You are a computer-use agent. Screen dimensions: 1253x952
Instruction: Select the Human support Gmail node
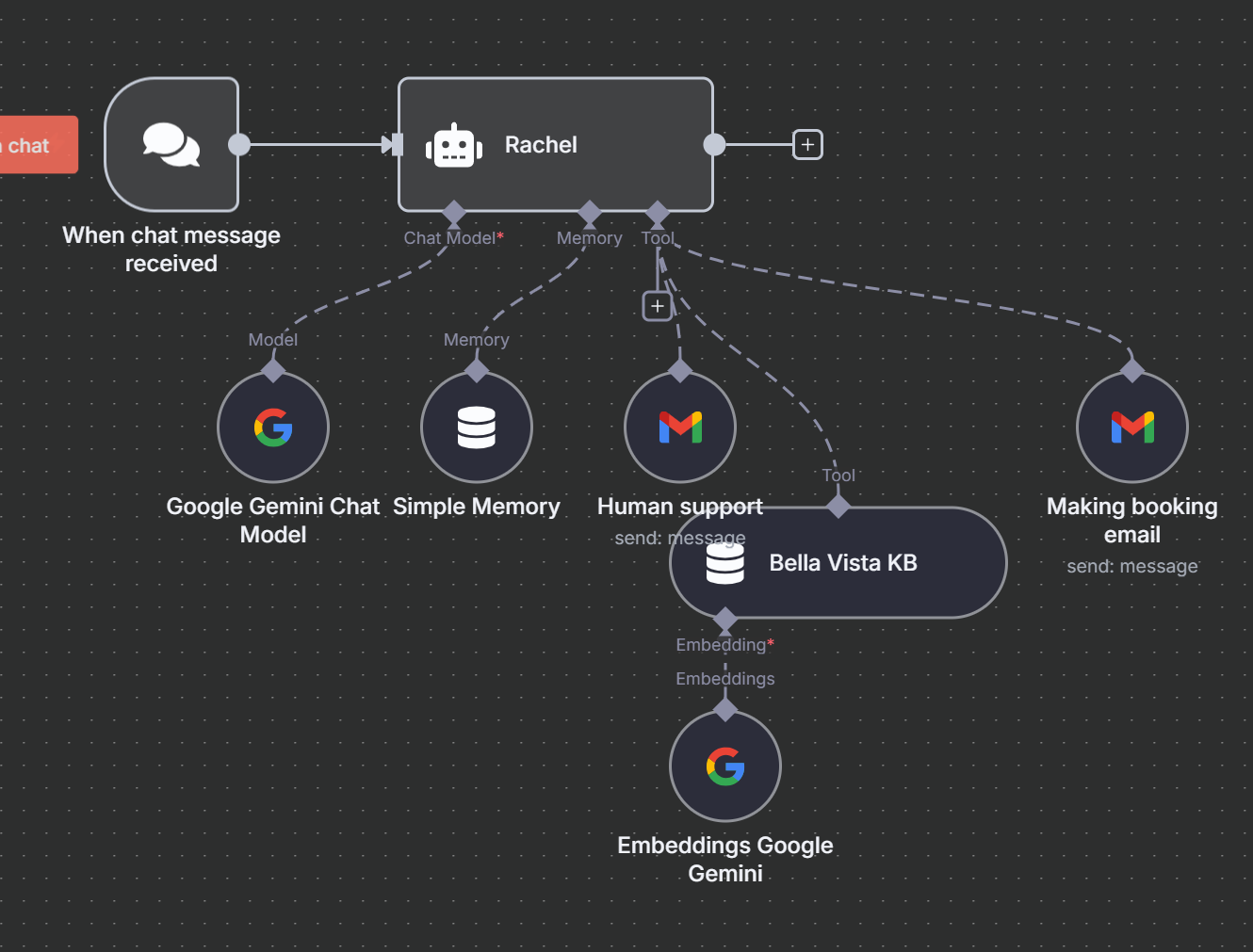(x=680, y=428)
